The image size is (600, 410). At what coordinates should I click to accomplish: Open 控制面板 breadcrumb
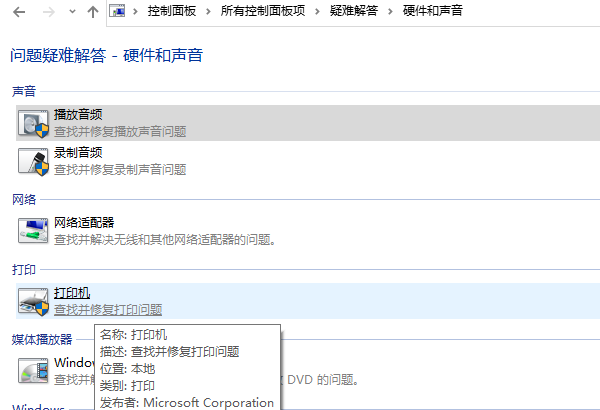172,11
